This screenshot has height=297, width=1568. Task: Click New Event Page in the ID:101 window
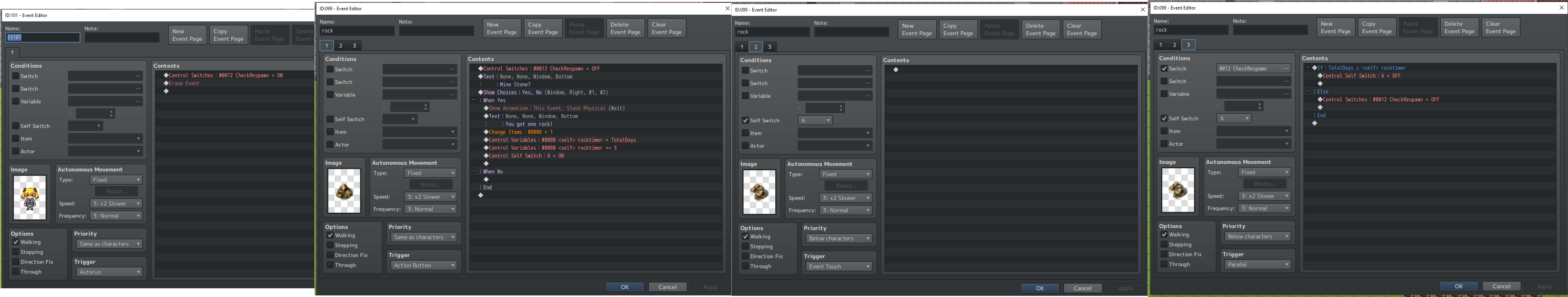click(188, 35)
